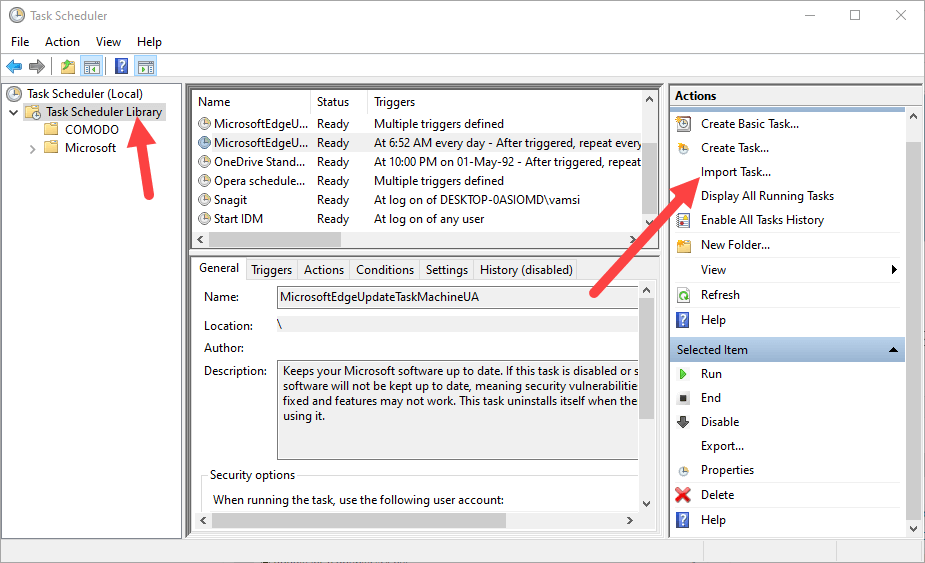The width and height of the screenshot is (925, 563).
Task: Click the Task Scheduler Library folder icon
Action: [33, 112]
